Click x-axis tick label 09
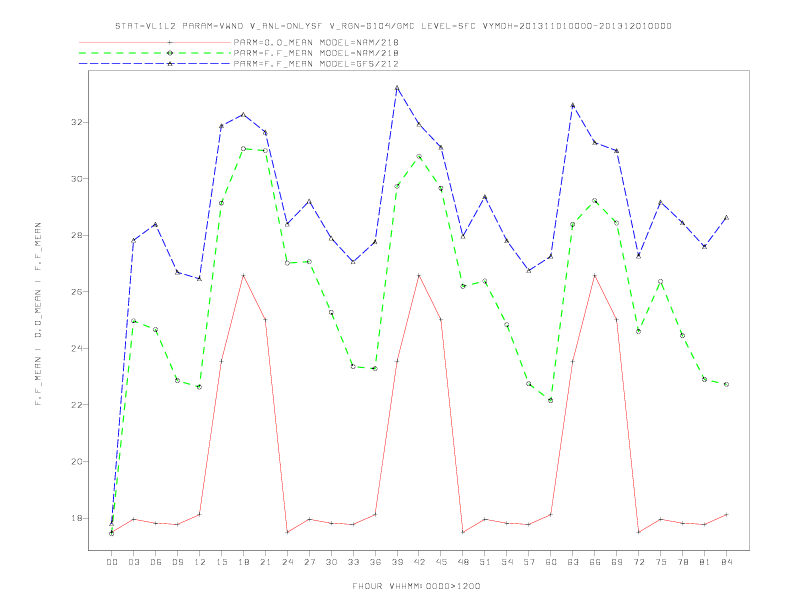Image resolution: width=792 pixels, height=612 pixels. point(177,562)
